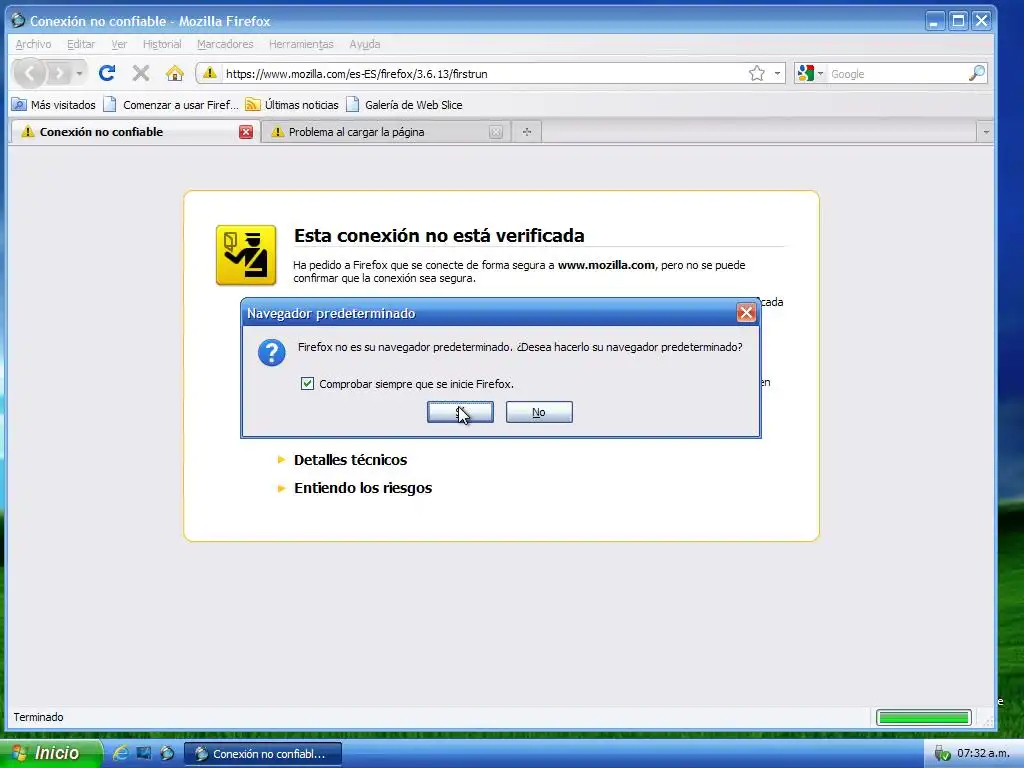The width and height of the screenshot is (1024, 768).
Task: Open the list all tabs dropdown
Action: tap(985, 132)
